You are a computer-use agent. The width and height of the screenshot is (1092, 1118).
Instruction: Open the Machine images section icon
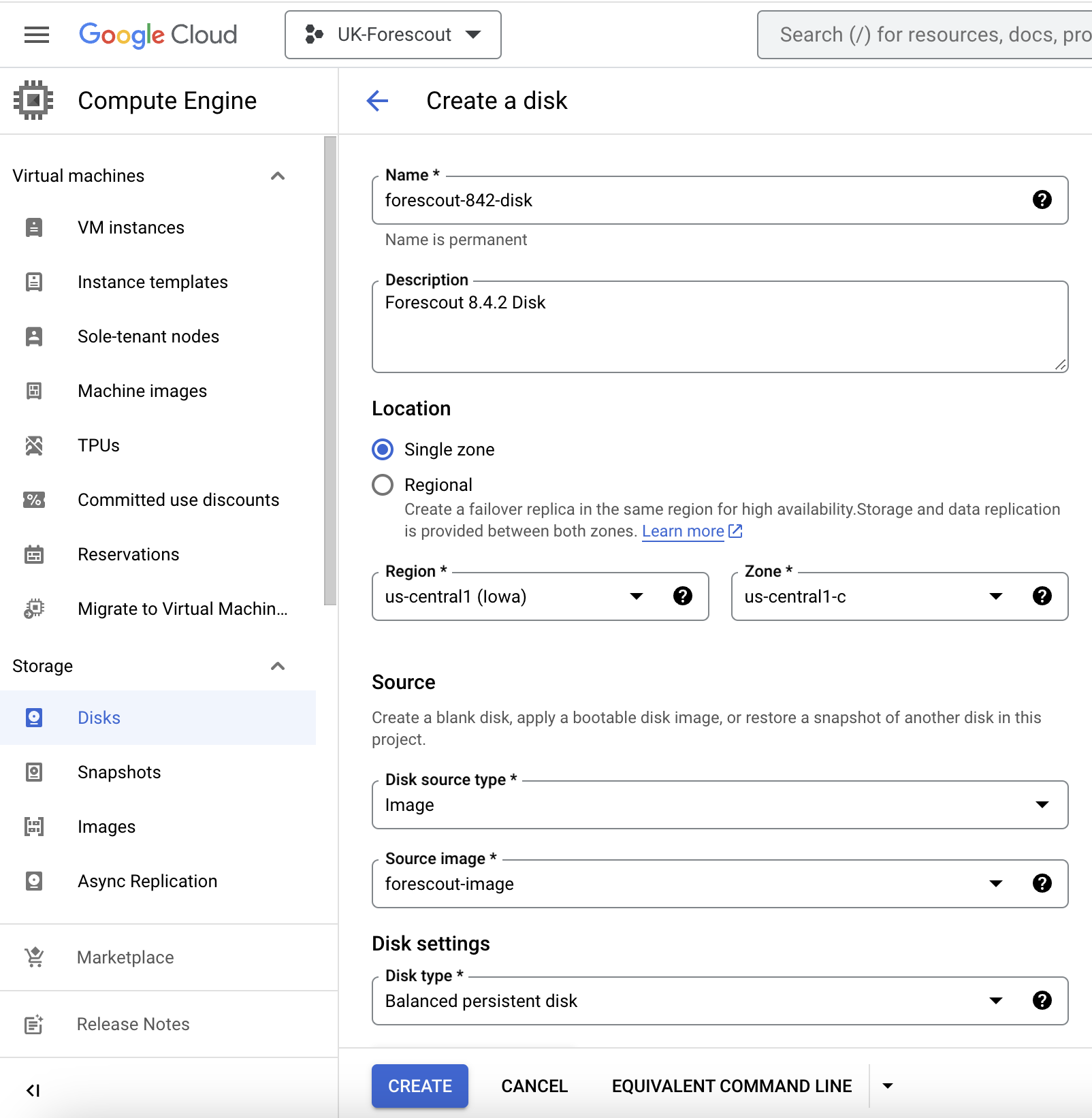[x=34, y=391]
